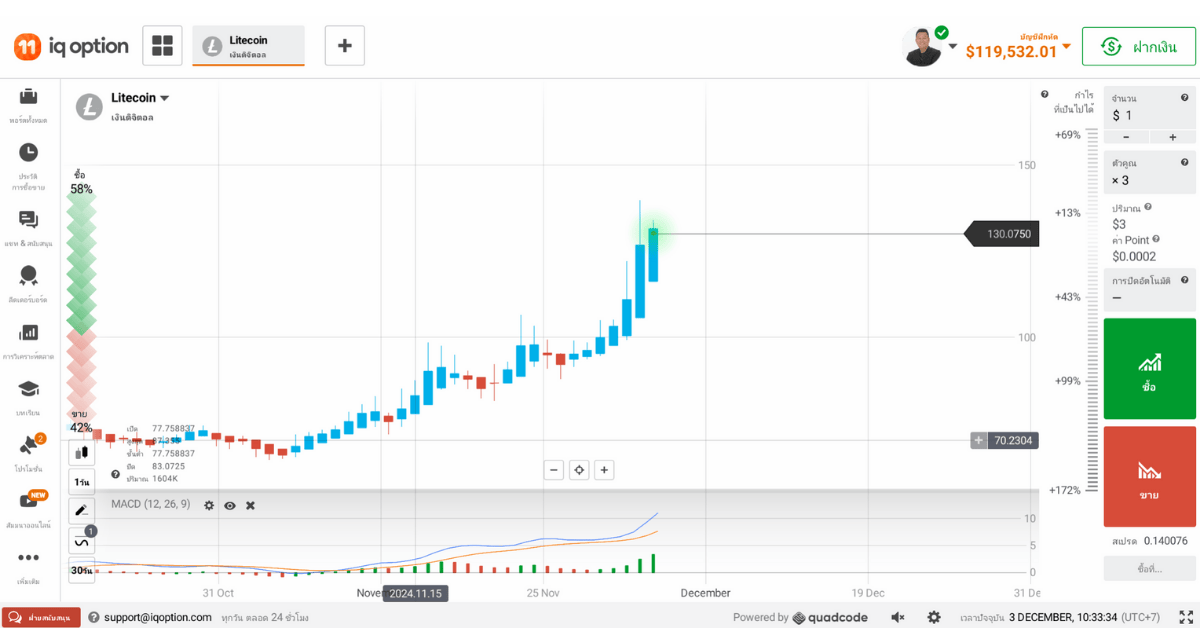Click the grey pending order button
The width and height of the screenshot is (1200, 628).
[1149, 568]
